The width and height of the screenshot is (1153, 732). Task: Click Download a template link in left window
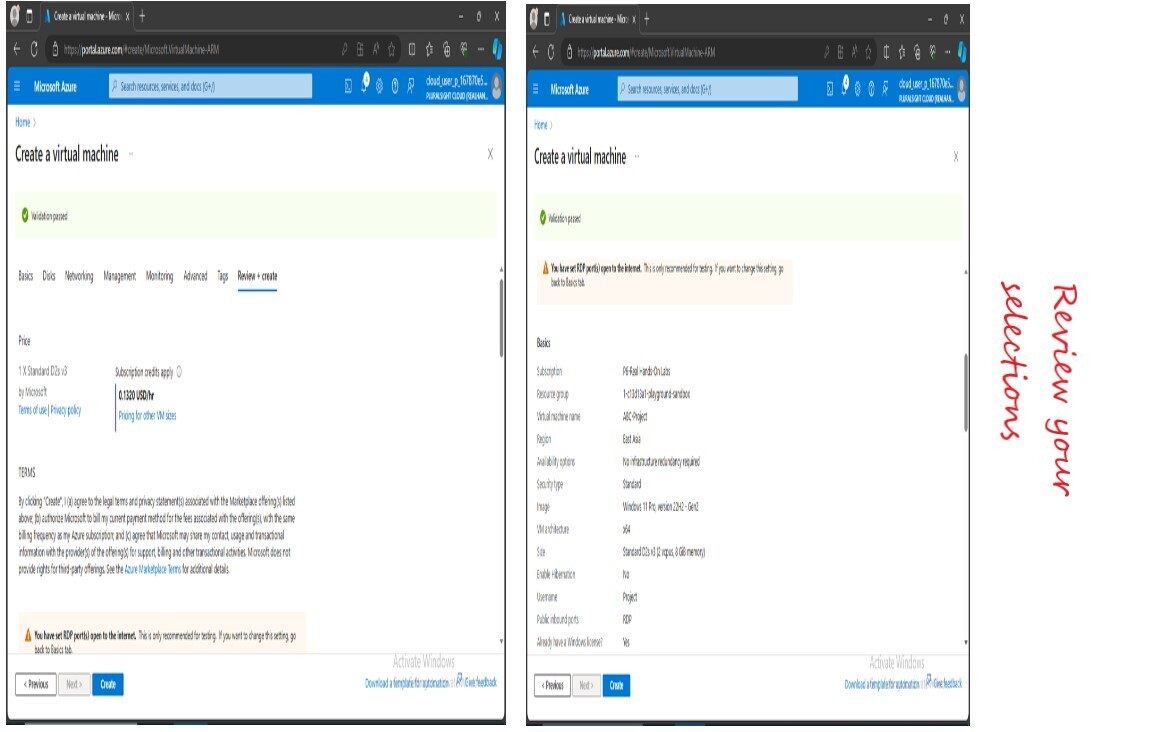(407, 683)
